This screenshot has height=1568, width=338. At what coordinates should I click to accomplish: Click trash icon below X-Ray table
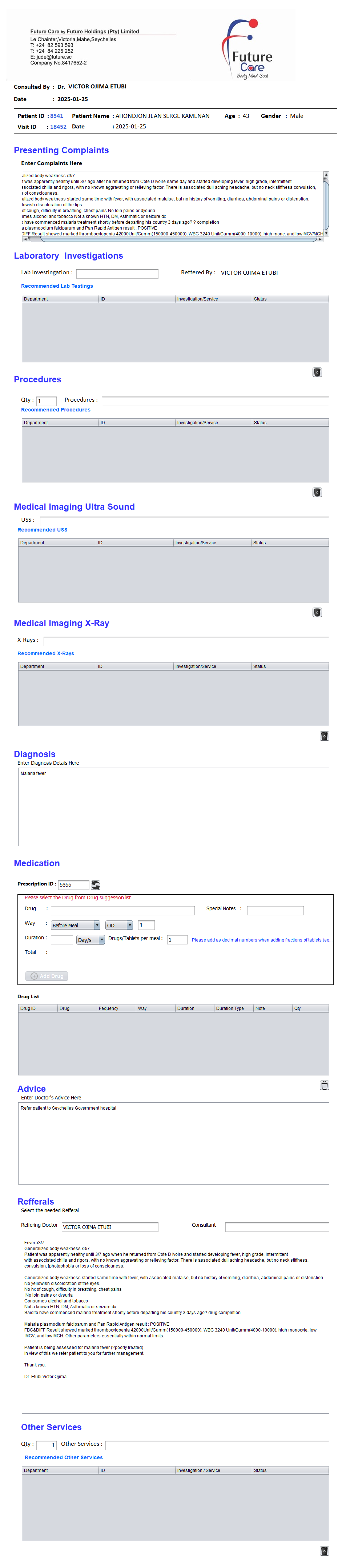324,735
